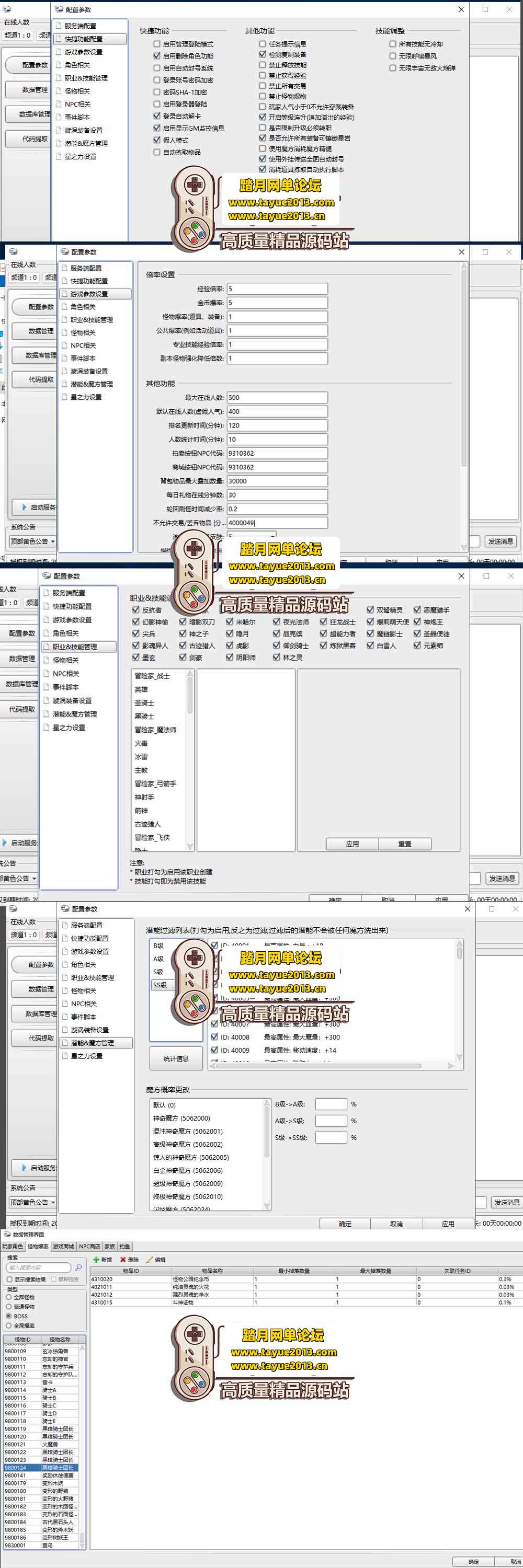Open the NPC商店 tab
Screen dimensions: 523x1568
coord(89,1246)
